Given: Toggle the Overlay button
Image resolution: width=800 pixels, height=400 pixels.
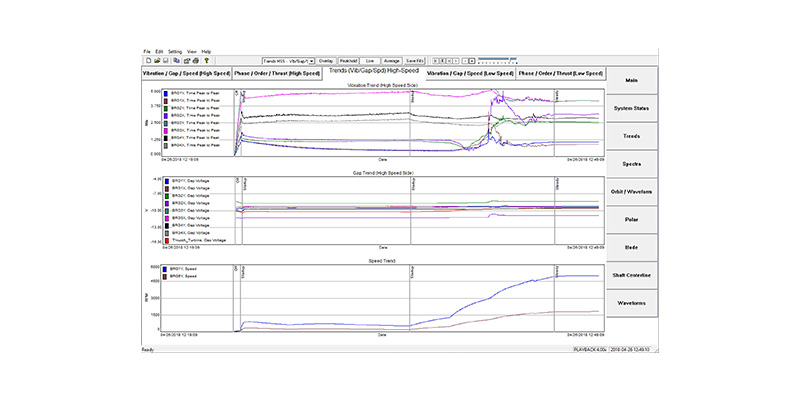Looking at the screenshot, I should tap(326, 60).
